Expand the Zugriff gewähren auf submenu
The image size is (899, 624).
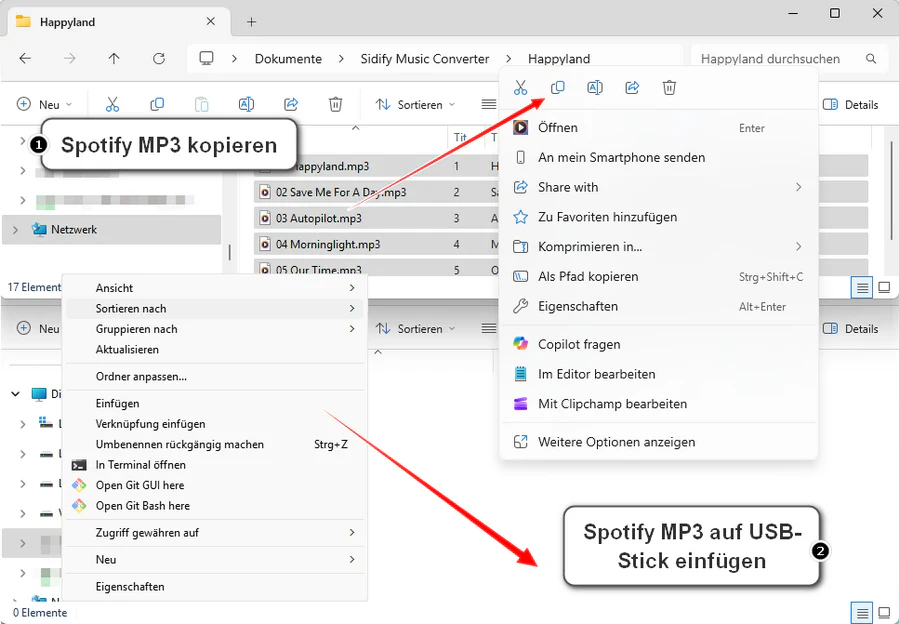tap(214, 533)
